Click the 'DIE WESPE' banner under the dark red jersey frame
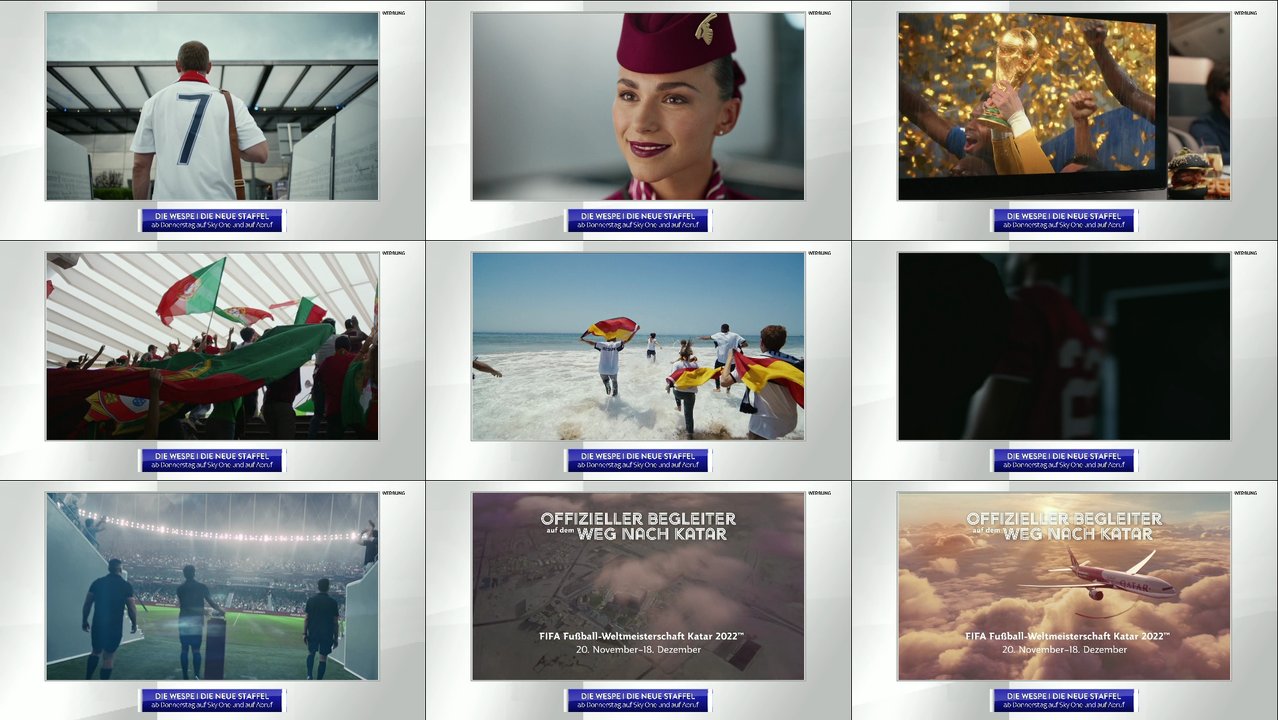The height and width of the screenshot is (720, 1278). point(1064,460)
